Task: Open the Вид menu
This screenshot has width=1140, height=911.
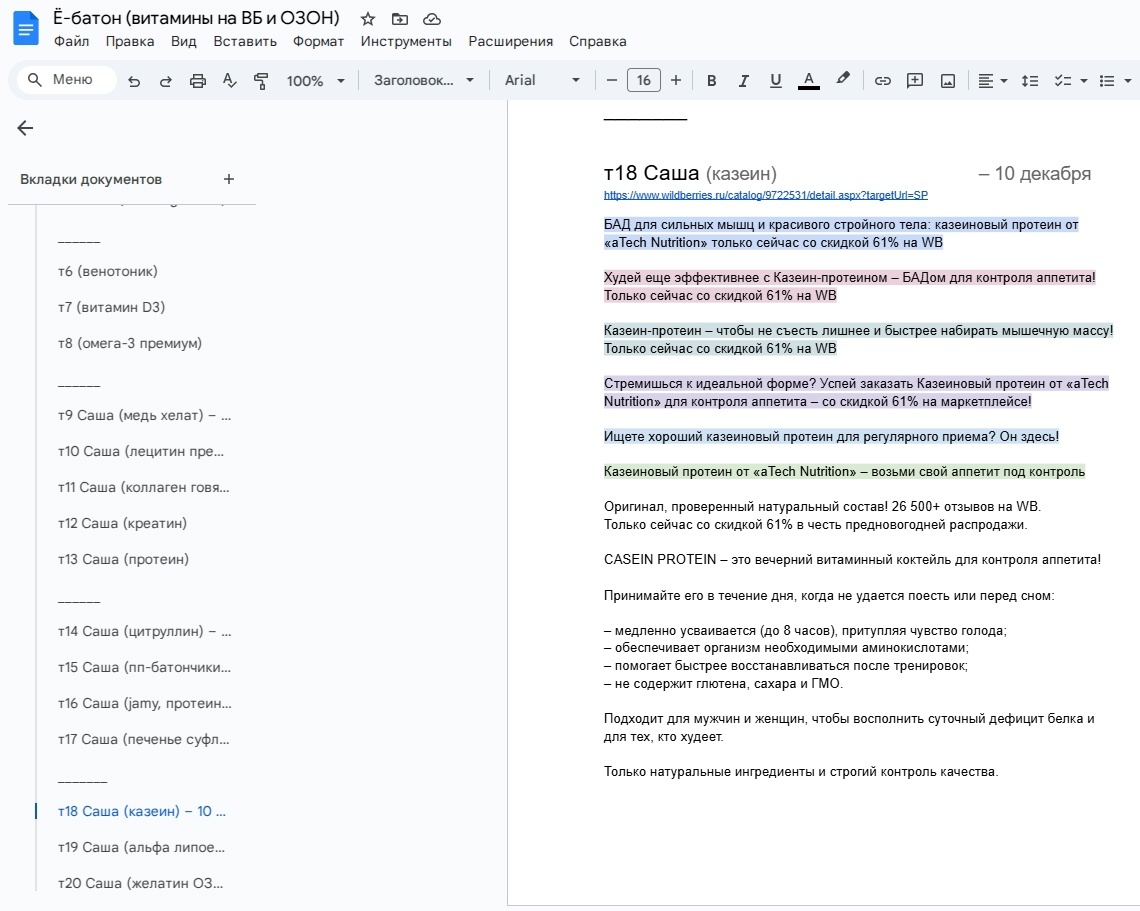Action: (x=184, y=41)
